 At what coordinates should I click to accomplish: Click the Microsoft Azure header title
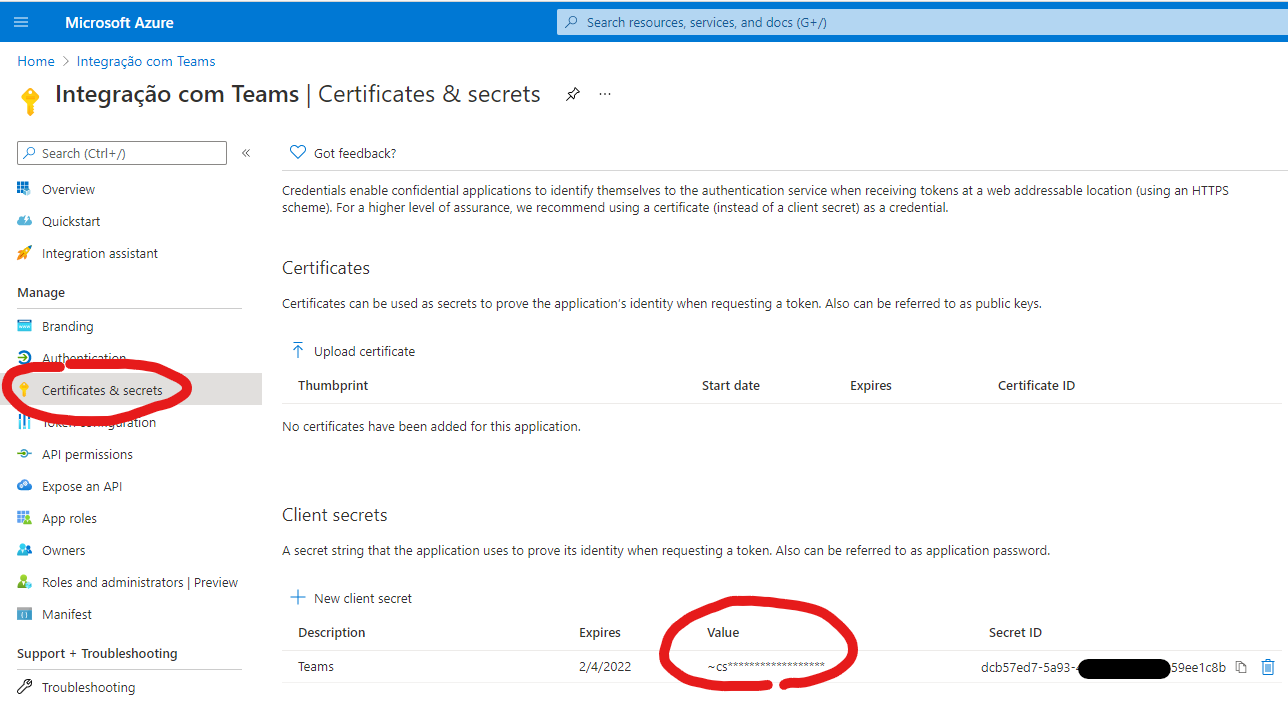coord(119,22)
